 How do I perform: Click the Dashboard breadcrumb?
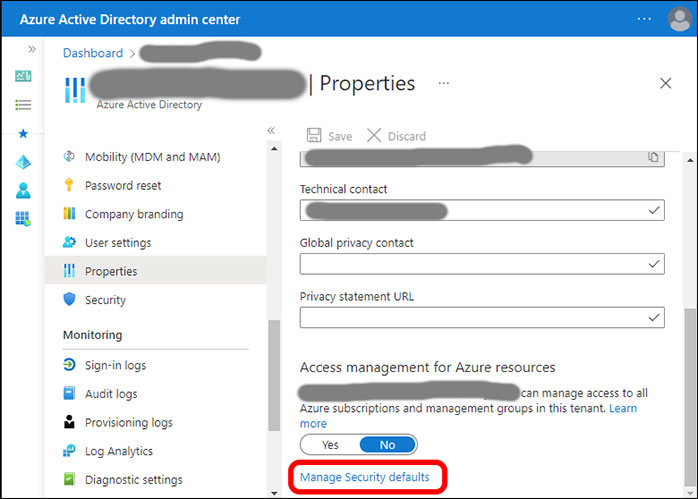pos(93,53)
